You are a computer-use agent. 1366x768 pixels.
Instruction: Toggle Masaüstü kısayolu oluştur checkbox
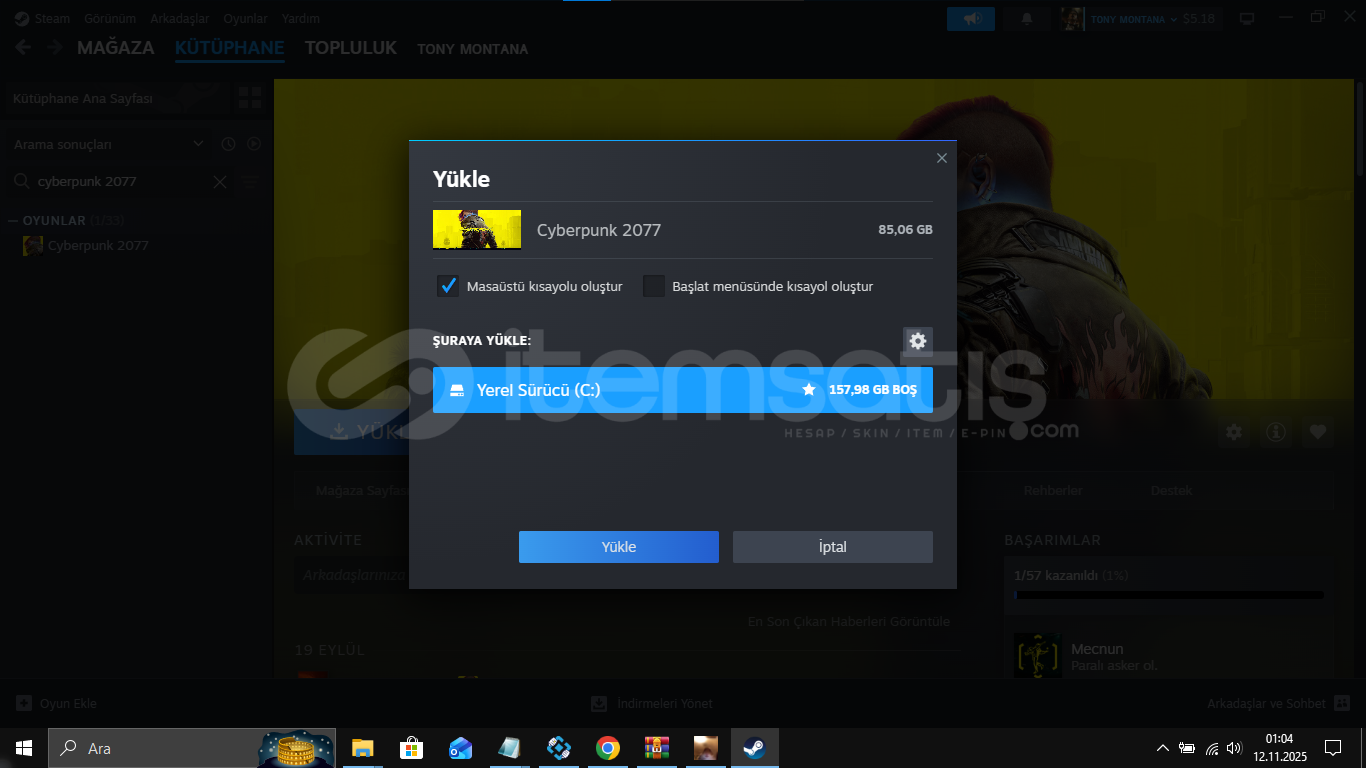[448, 286]
